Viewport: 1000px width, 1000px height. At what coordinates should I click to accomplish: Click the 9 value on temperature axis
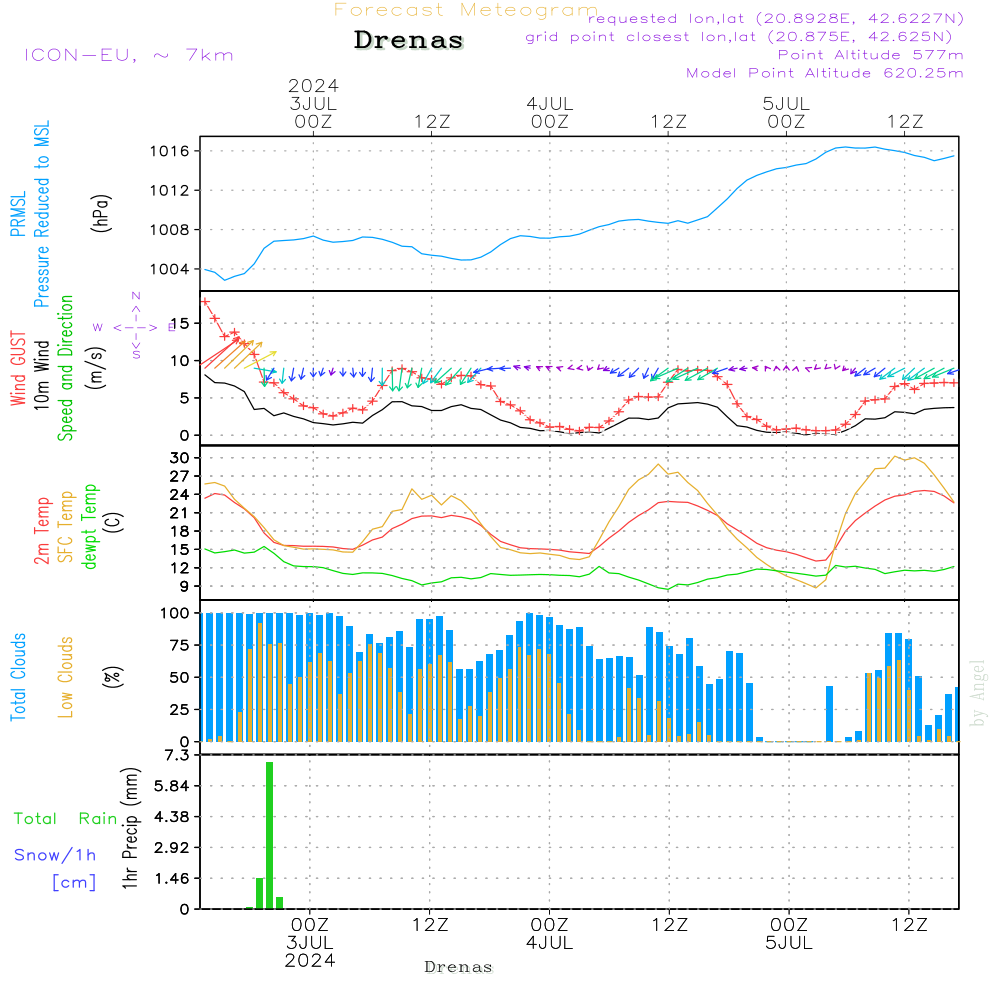[185, 586]
